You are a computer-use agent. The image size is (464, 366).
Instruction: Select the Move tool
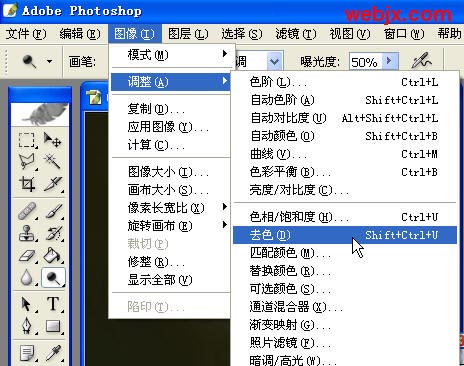point(52,140)
